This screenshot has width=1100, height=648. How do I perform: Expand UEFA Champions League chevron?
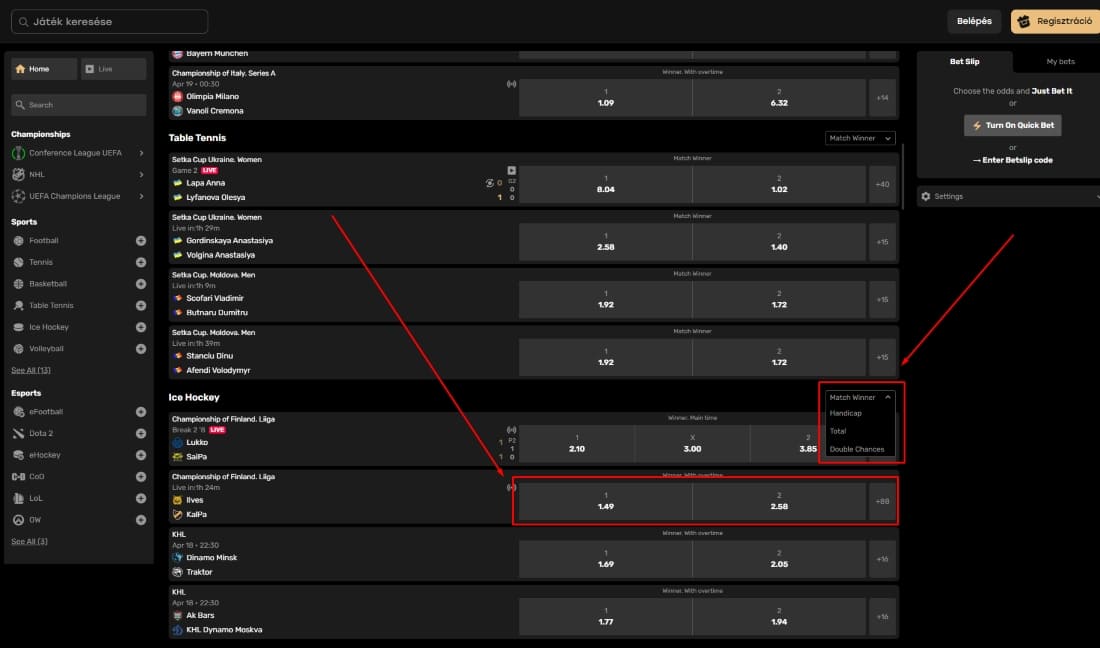(141, 196)
